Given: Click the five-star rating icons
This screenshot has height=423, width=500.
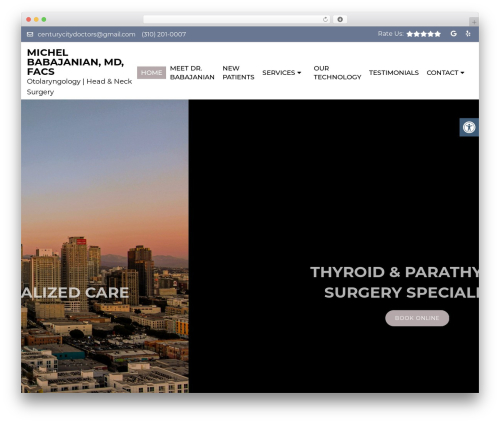Looking at the screenshot, I should tap(424, 34).
